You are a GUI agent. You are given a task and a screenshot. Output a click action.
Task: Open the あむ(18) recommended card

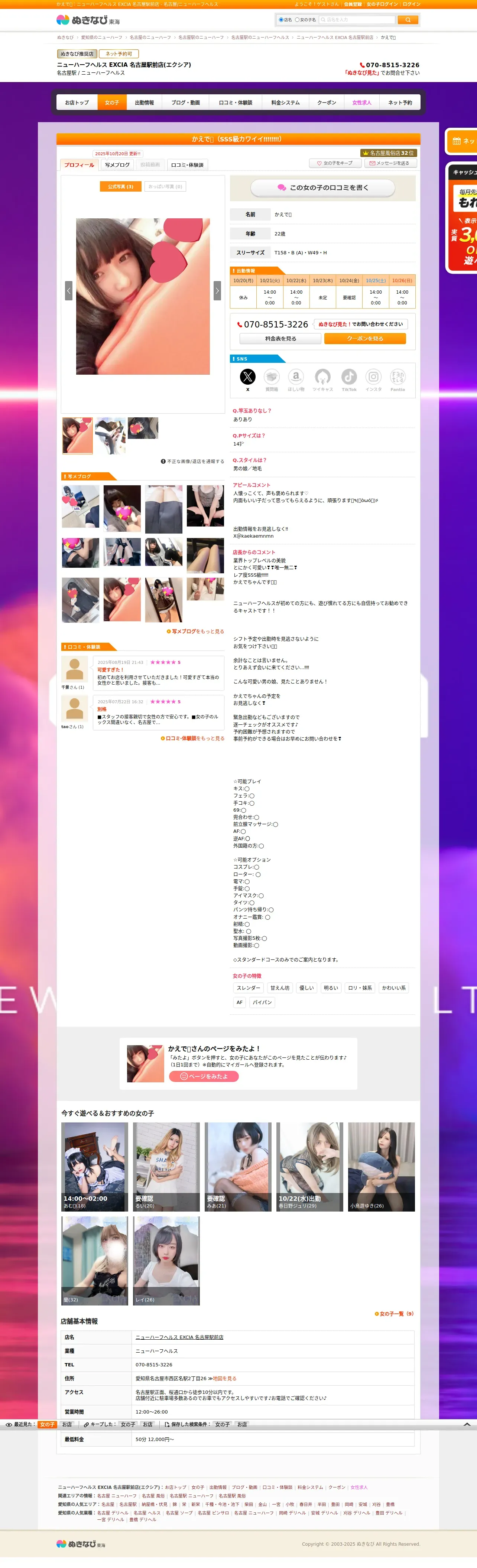pos(94,1167)
